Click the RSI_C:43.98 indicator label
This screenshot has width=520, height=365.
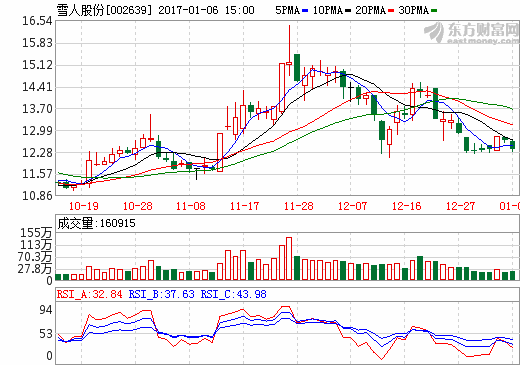pos(234,294)
